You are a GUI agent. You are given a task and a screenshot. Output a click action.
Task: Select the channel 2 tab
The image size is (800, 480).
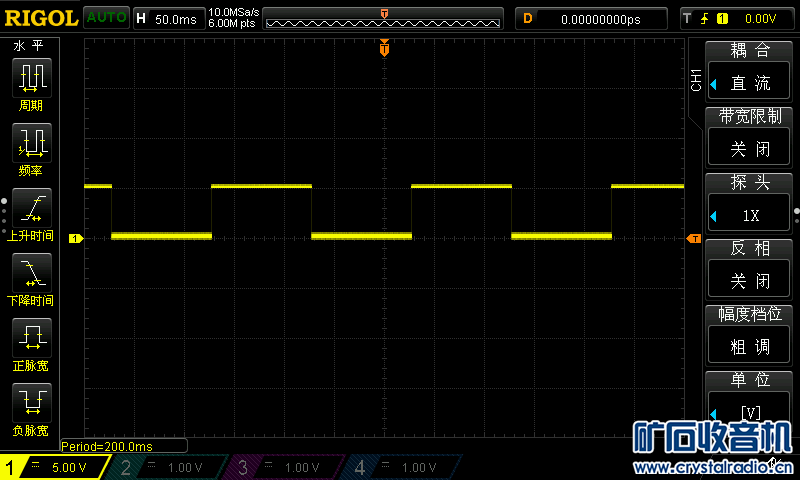coord(168,467)
